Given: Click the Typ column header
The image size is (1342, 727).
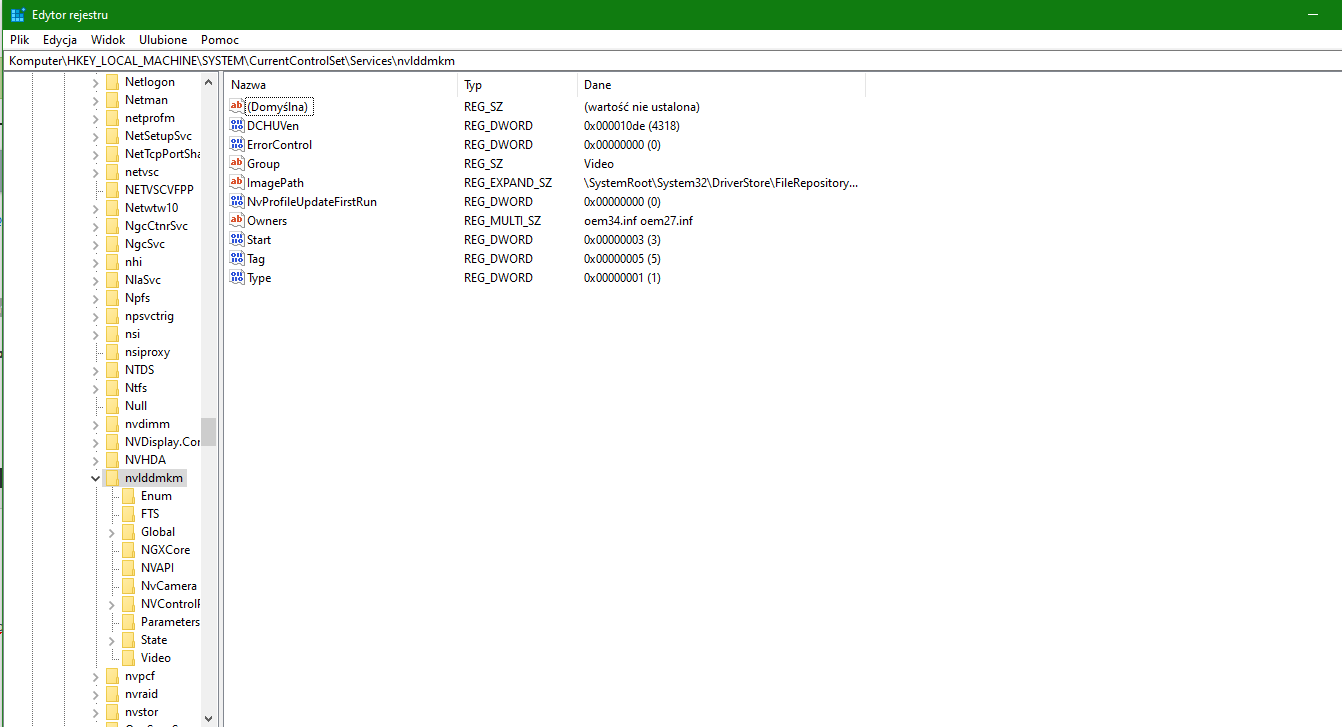Looking at the screenshot, I should tap(517, 85).
